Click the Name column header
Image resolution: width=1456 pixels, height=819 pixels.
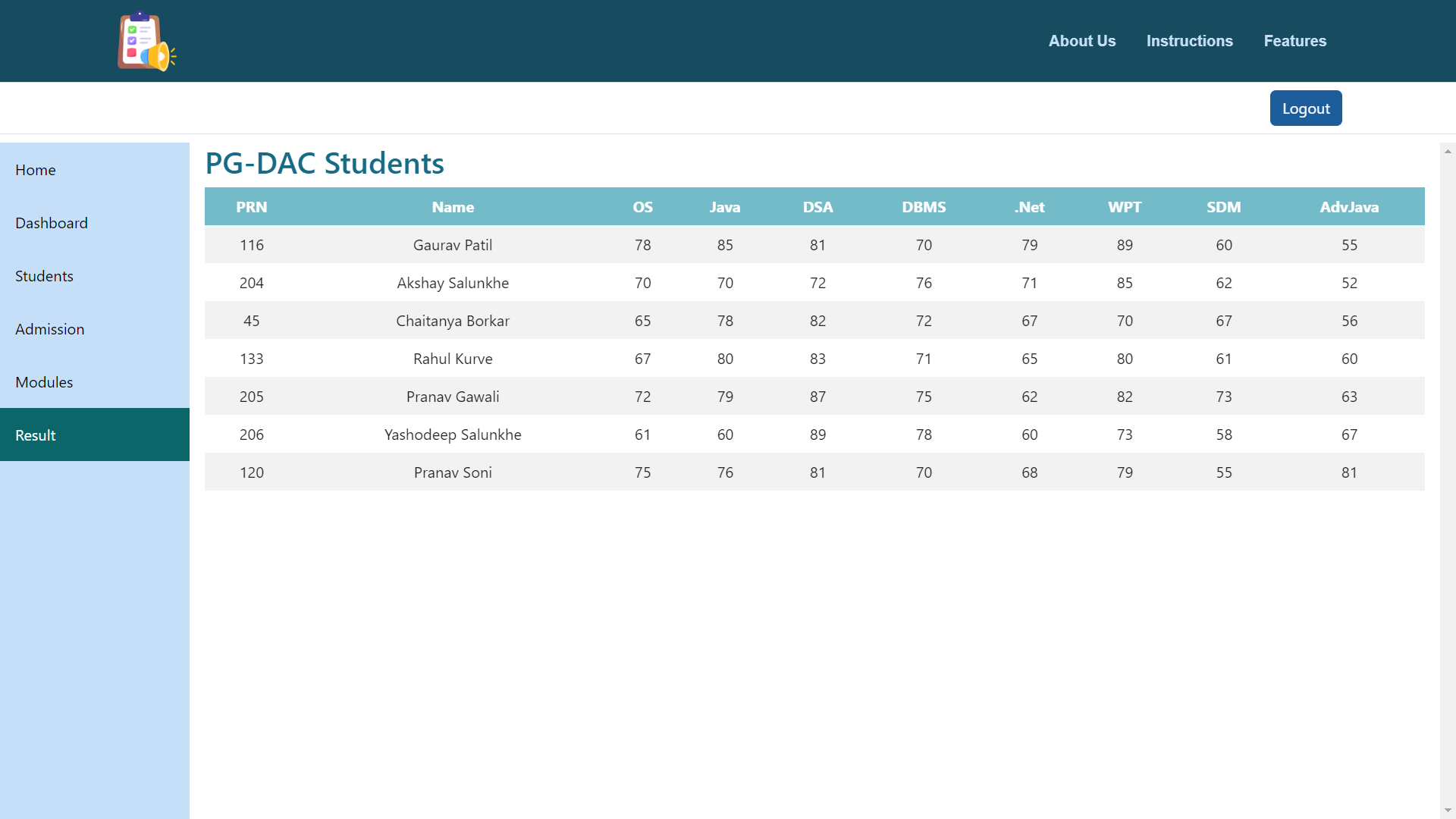click(x=453, y=207)
